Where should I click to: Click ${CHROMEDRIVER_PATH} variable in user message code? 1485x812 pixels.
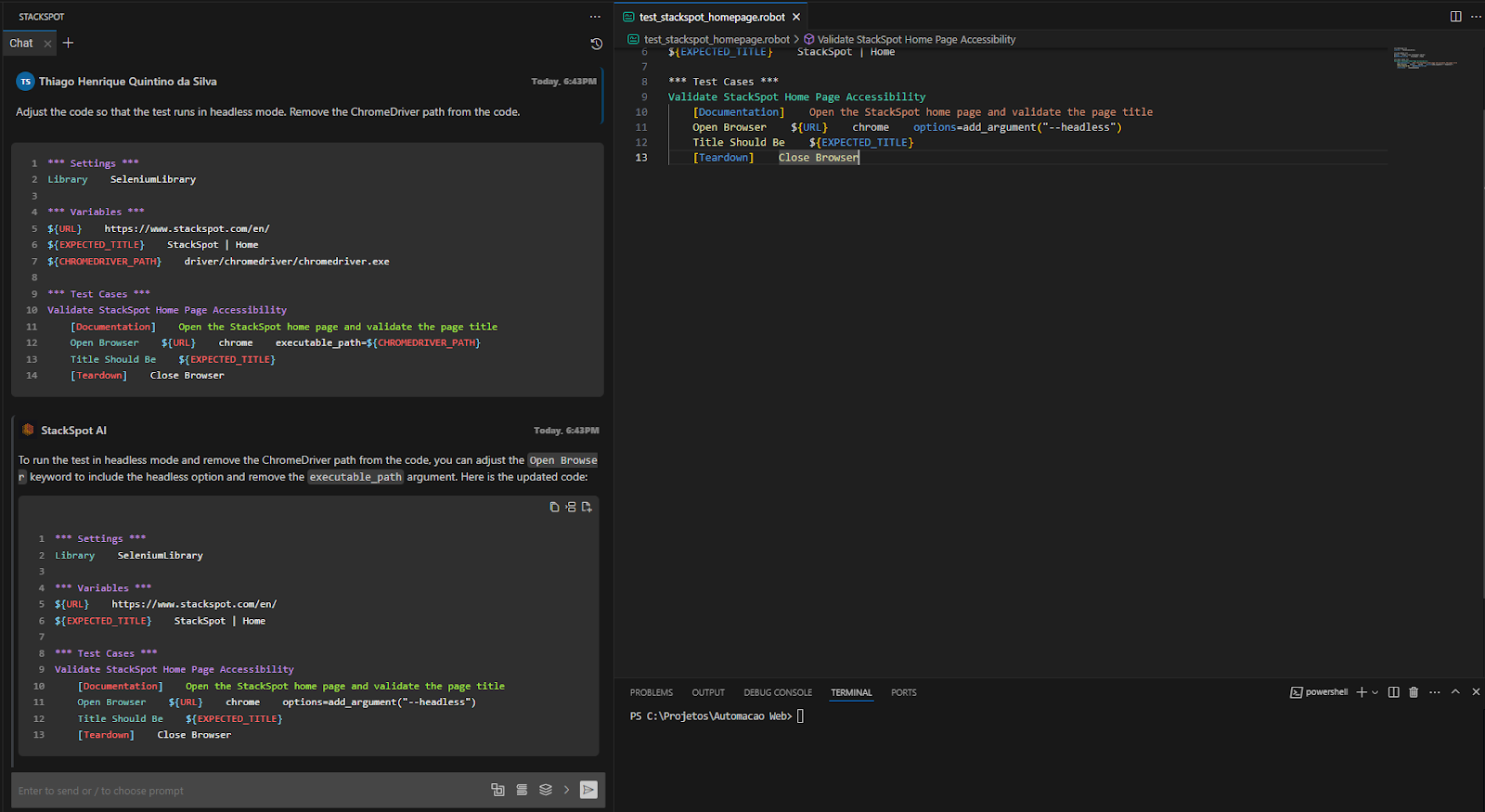104,262
